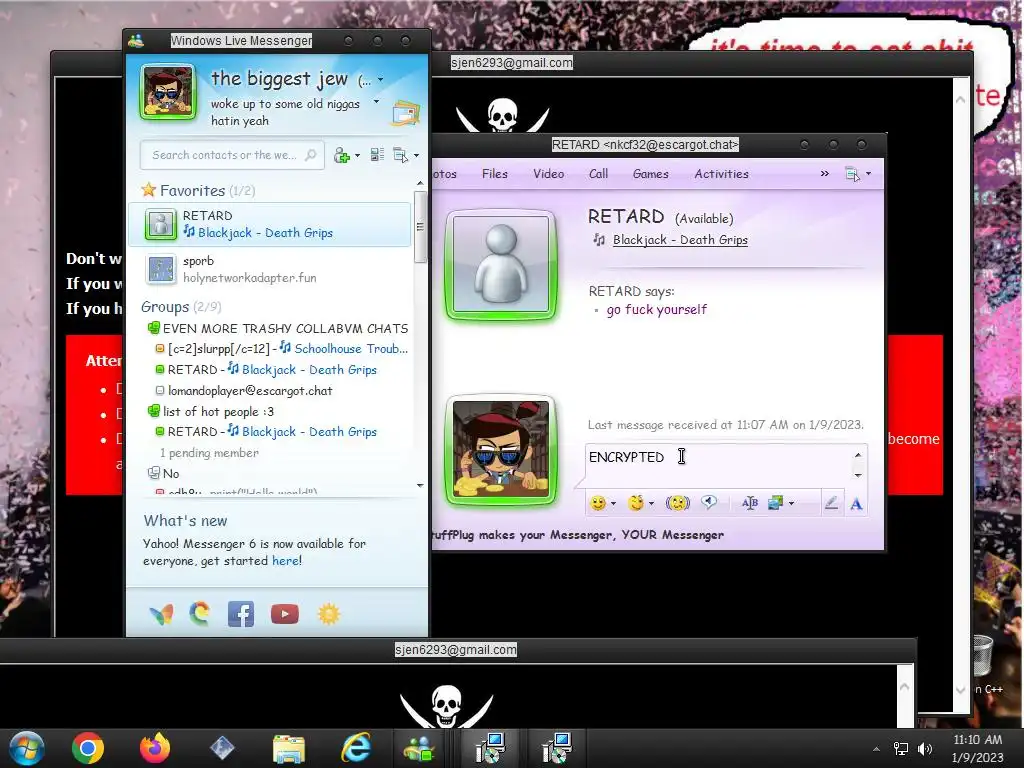Viewport: 1024px width, 768px height.
Task: Click the search magnifier icon
Action: coord(311,155)
